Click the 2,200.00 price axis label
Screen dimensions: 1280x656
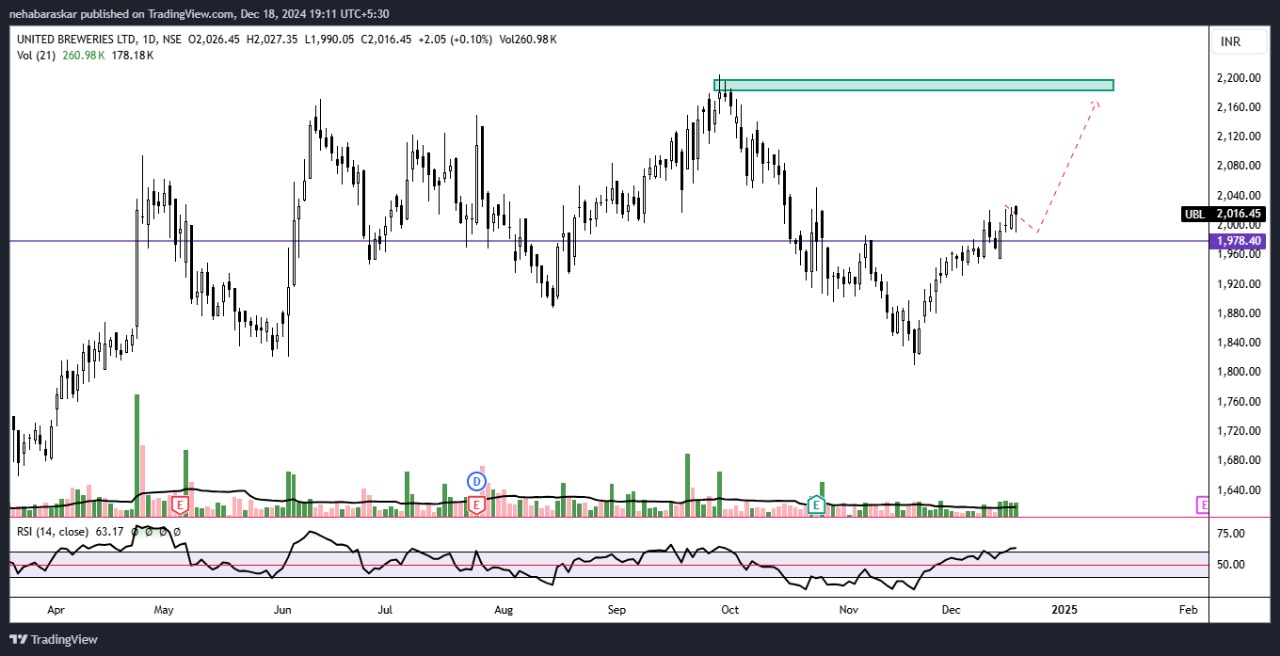pyautogui.click(x=1238, y=77)
